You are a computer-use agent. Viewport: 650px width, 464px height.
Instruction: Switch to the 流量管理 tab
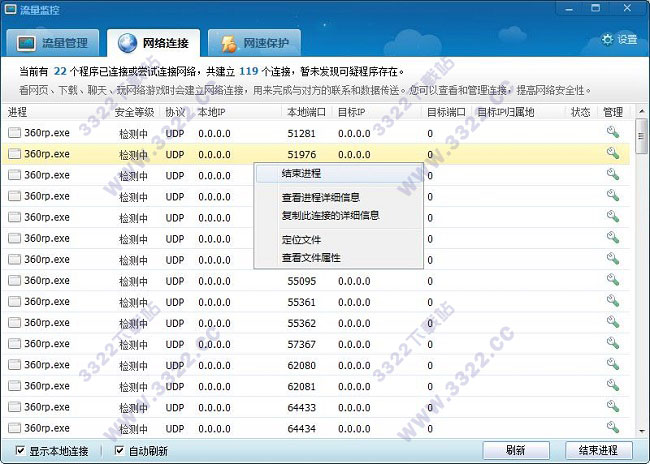coord(53,43)
